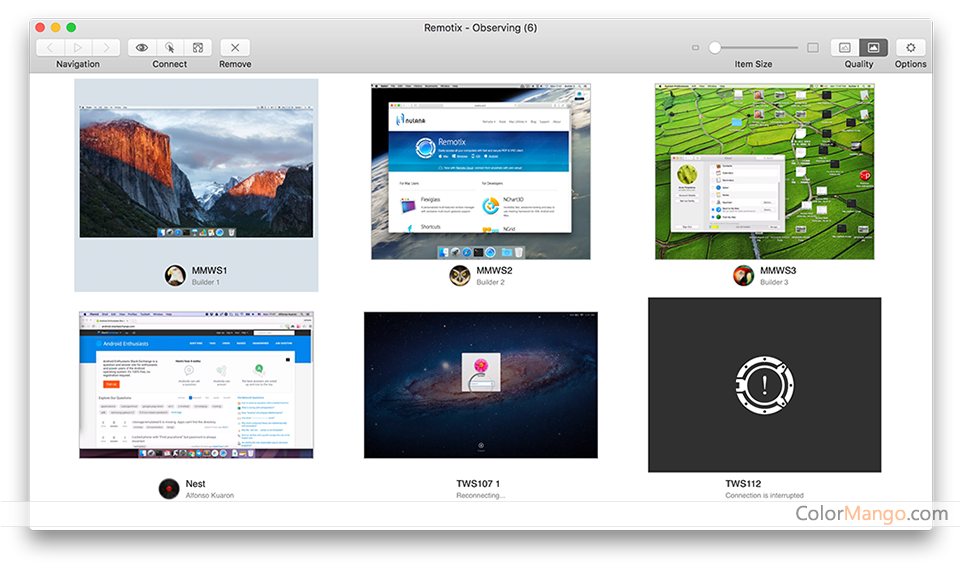This screenshot has width=960, height=580.
Task: Click the MMWS2 owl avatar icon
Action: click(460, 276)
